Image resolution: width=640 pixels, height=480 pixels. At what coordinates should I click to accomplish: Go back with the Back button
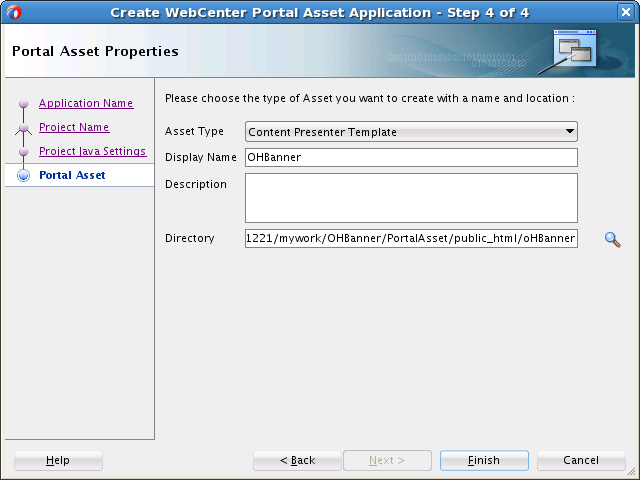pos(297,460)
